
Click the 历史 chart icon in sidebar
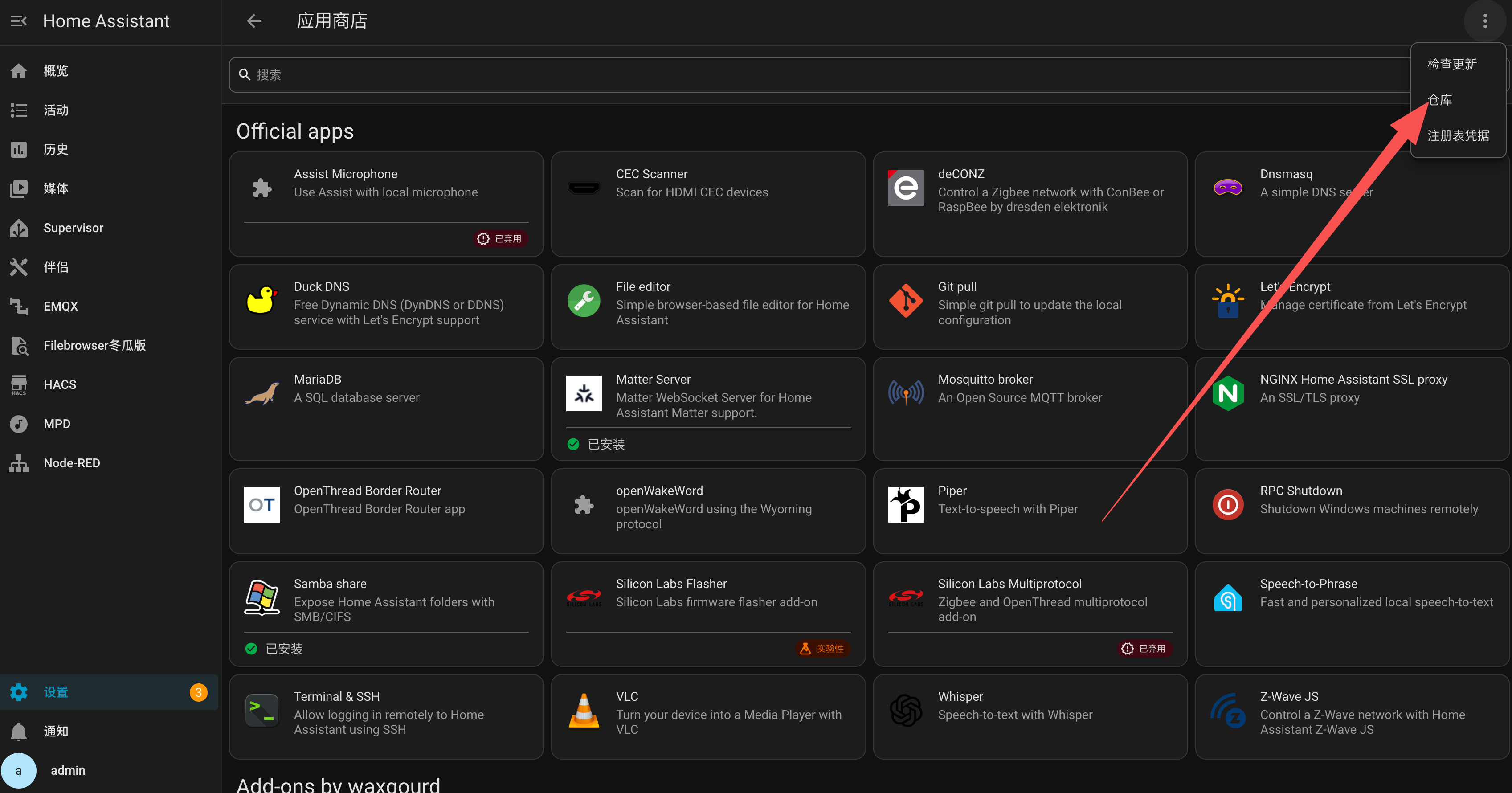19,150
